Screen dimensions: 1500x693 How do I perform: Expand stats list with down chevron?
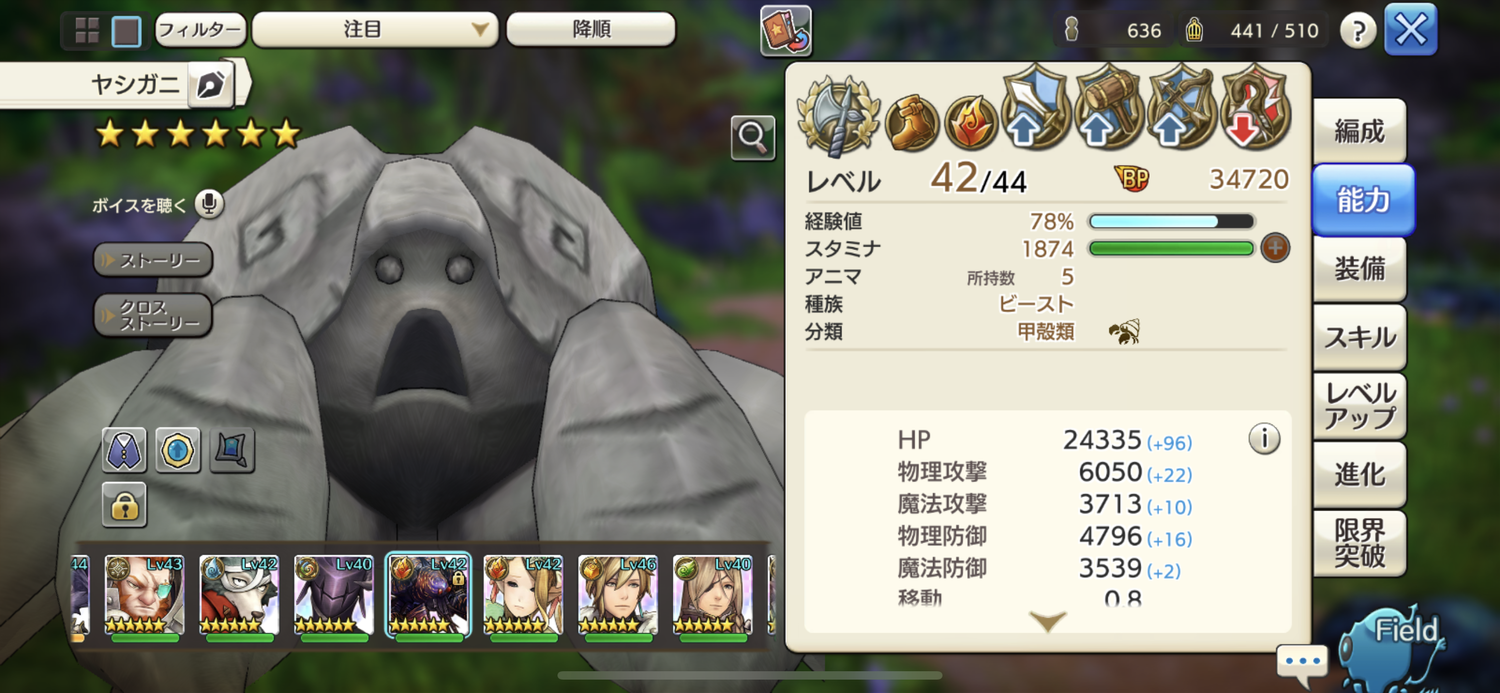[x=1047, y=622]
